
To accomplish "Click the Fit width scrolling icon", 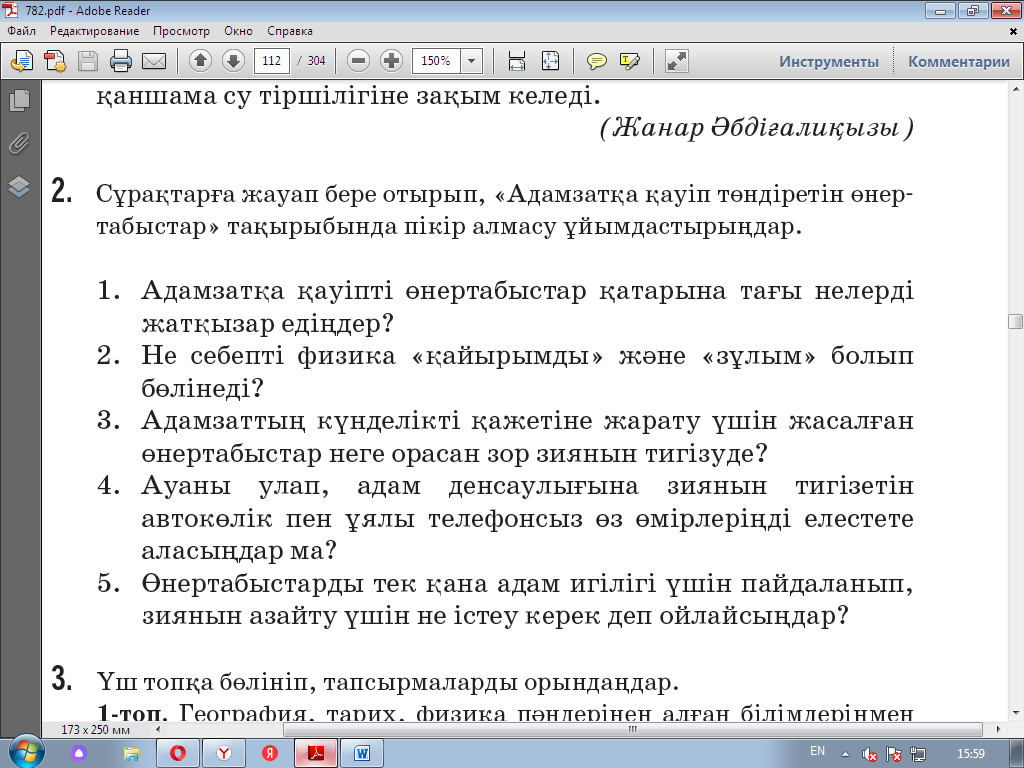I will pyautogui.click(x=517, y=61).
